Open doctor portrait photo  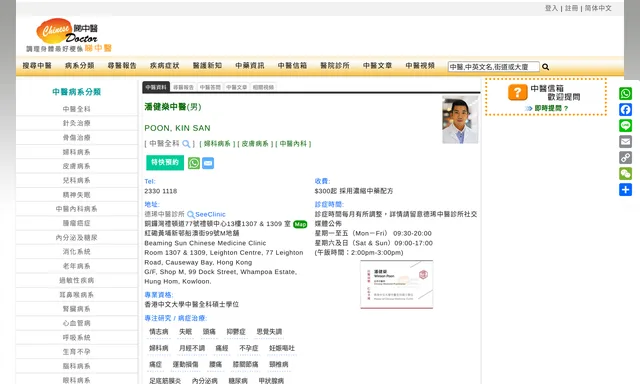(x=460, y=120)
